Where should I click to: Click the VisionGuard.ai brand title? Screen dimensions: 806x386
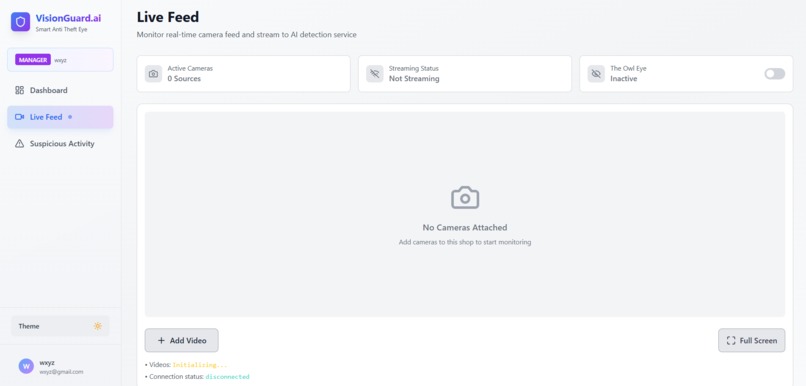click(x=68, y=18)
